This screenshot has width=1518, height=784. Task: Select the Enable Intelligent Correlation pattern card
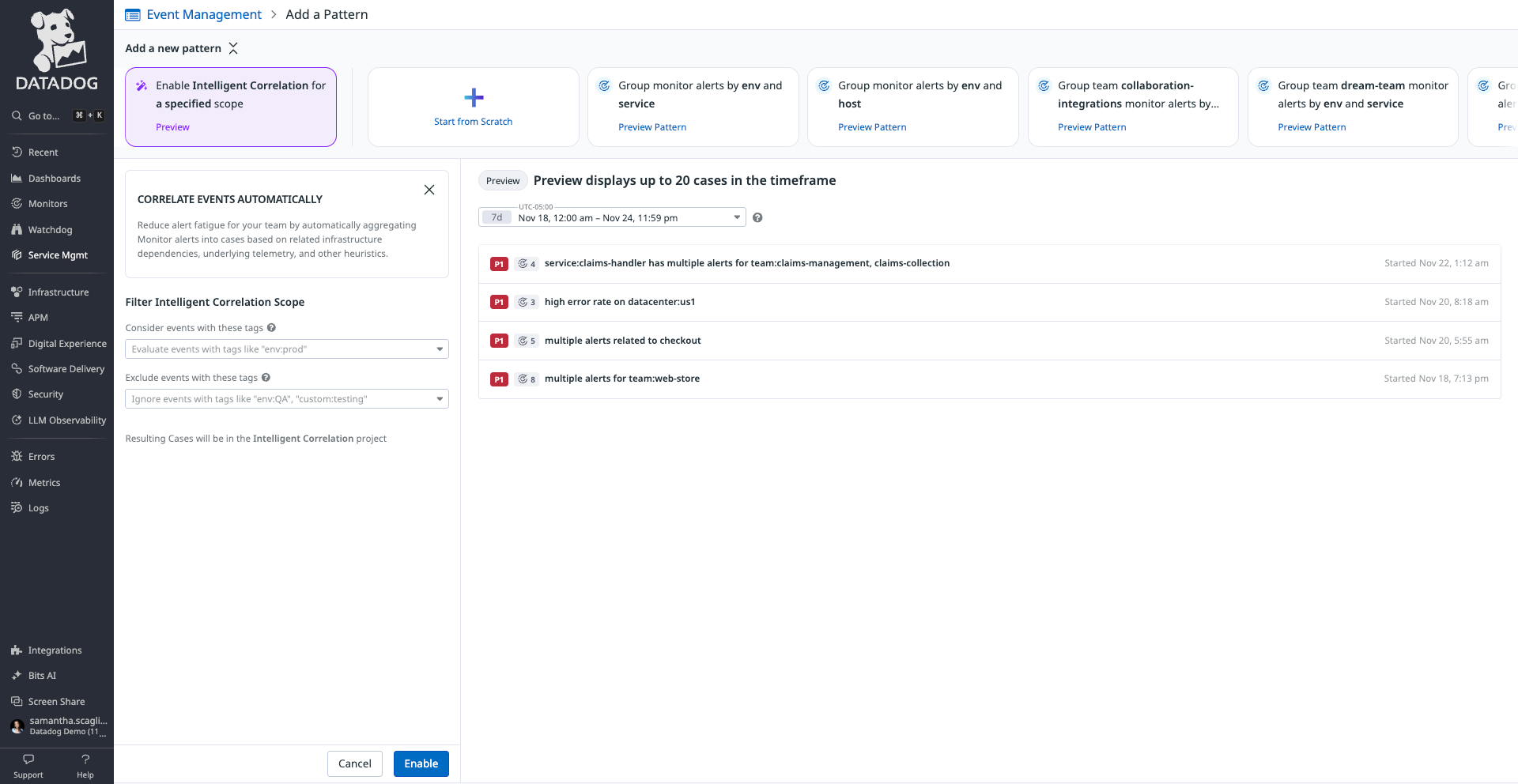click(230, 107)
